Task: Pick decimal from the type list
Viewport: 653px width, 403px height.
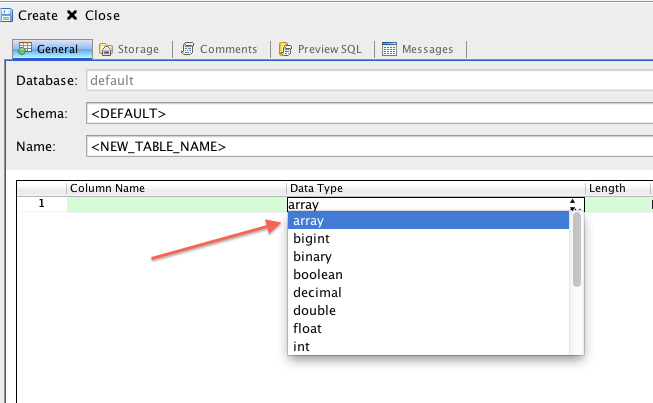Action: (x=317, y=293)
